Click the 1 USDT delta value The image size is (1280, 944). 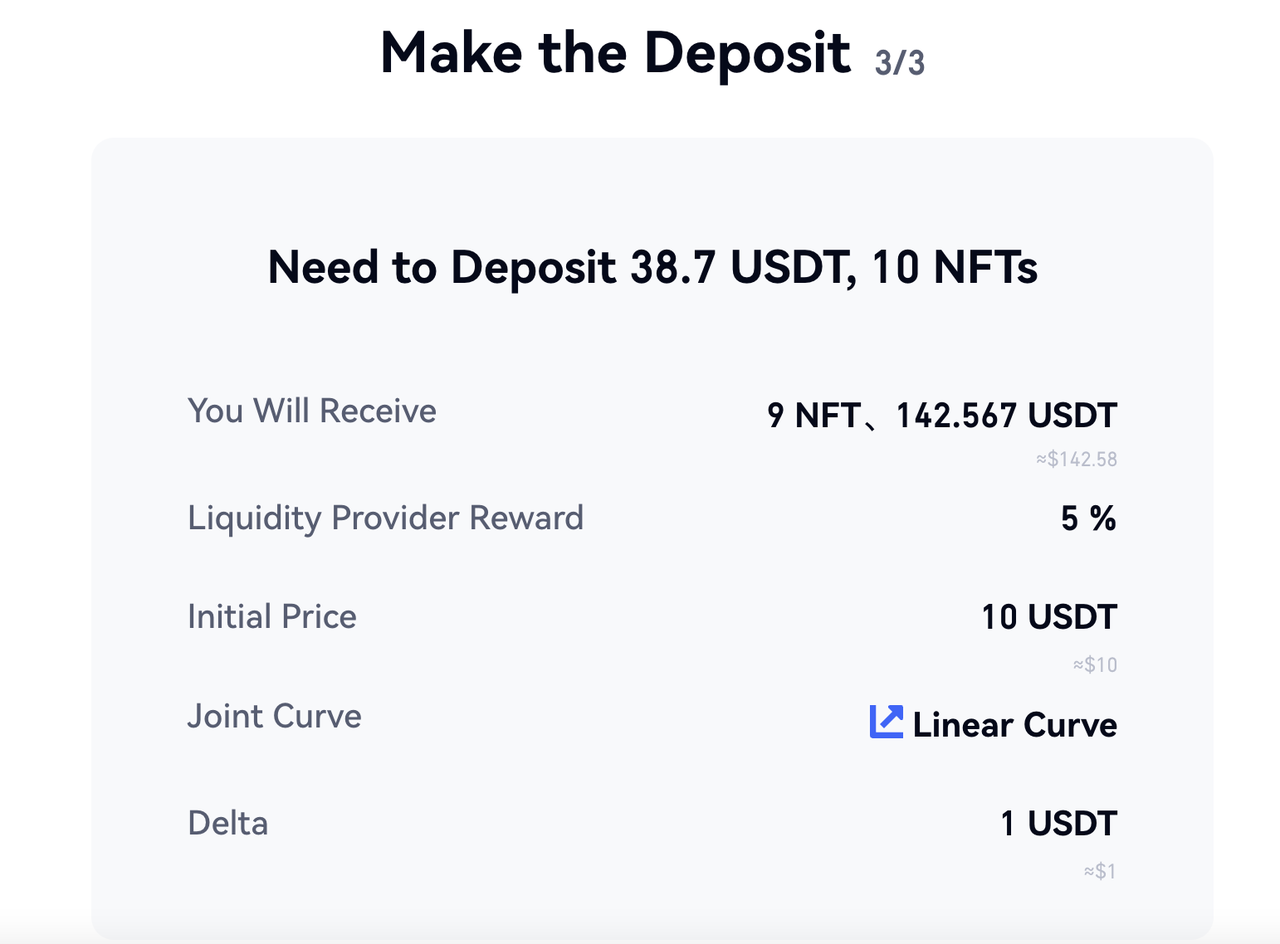(x=1058, y=824)
